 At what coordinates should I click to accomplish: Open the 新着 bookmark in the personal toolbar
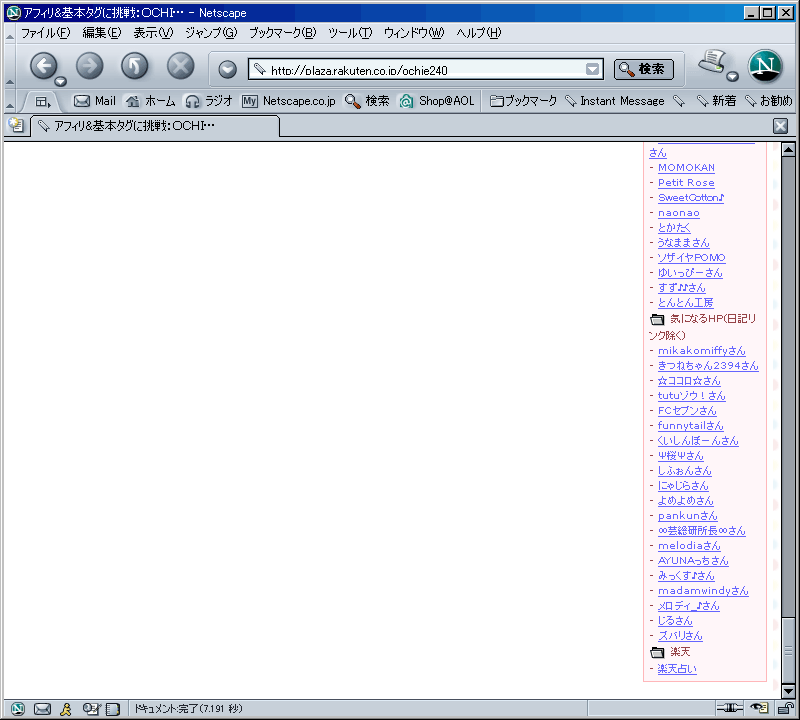(x=716, y=101)
